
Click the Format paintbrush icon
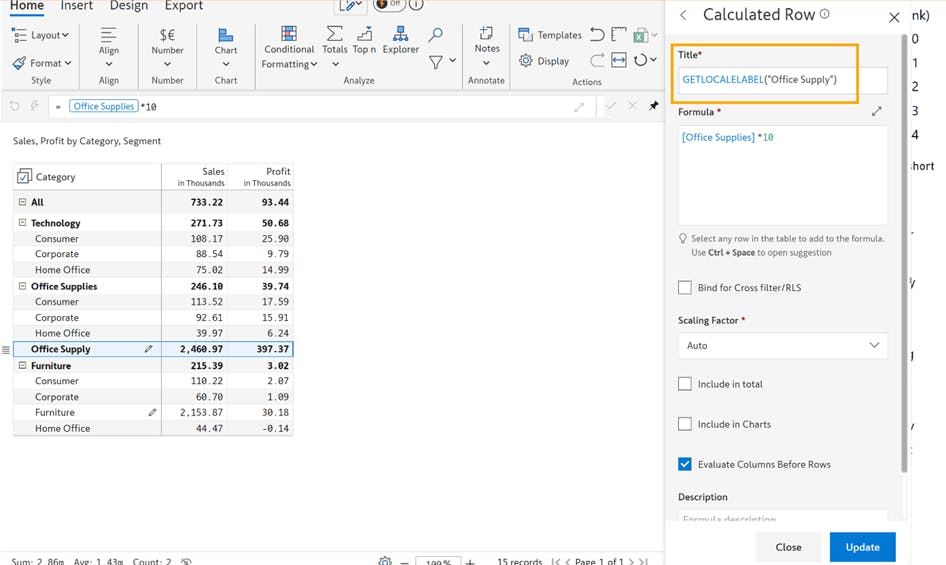pos(19,63)
